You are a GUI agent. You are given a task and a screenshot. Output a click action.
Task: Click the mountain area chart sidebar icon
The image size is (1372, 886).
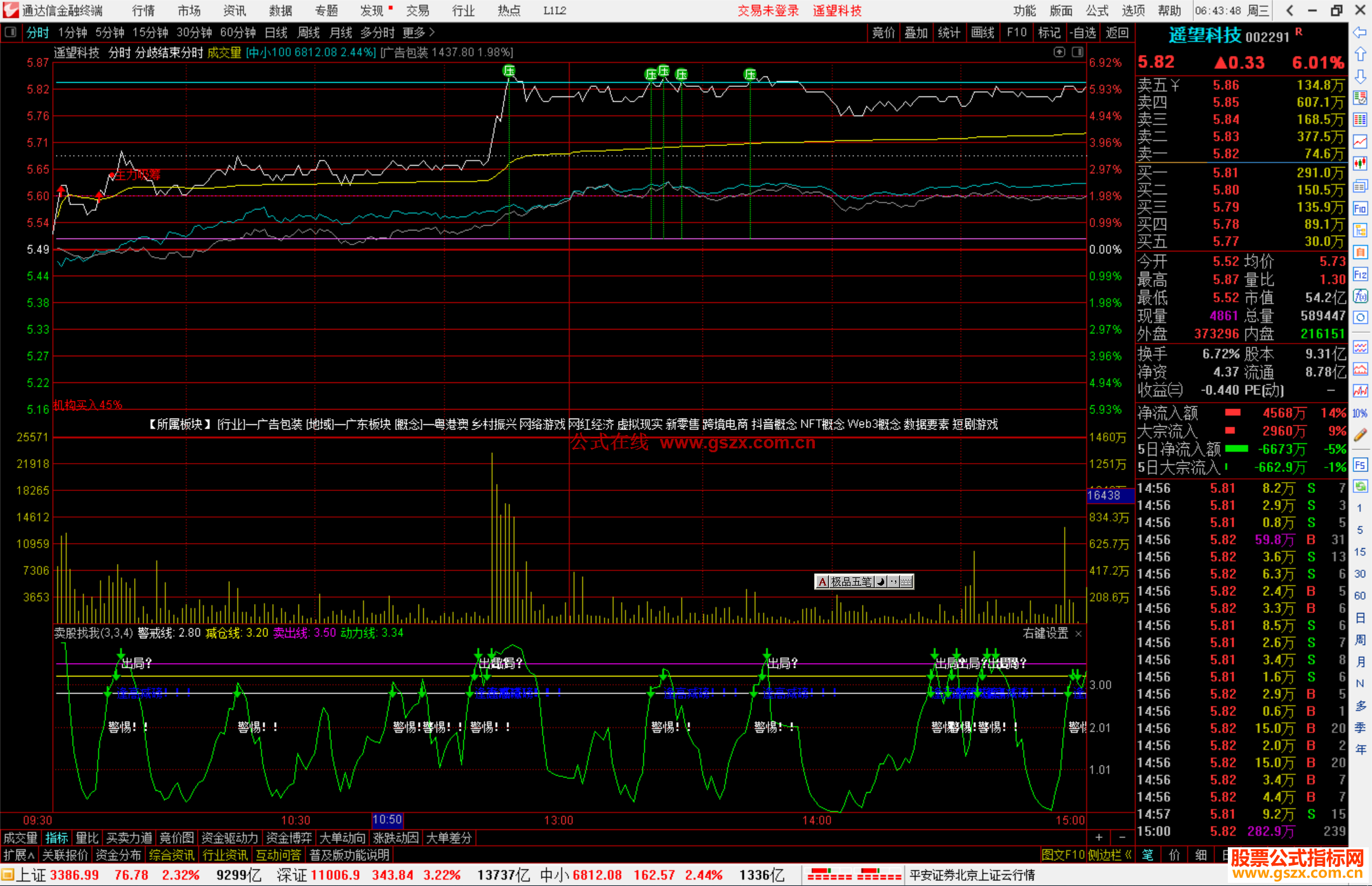(1360, 369)
